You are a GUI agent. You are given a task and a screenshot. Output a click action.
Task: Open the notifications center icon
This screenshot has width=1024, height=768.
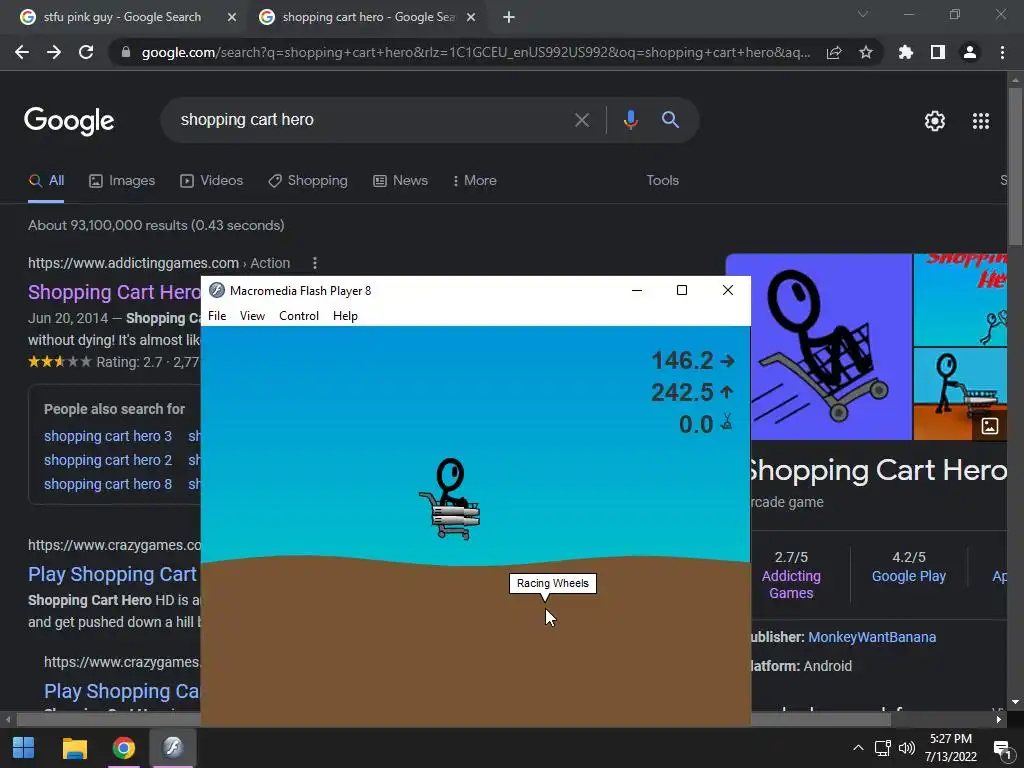tap(1002, 748)
